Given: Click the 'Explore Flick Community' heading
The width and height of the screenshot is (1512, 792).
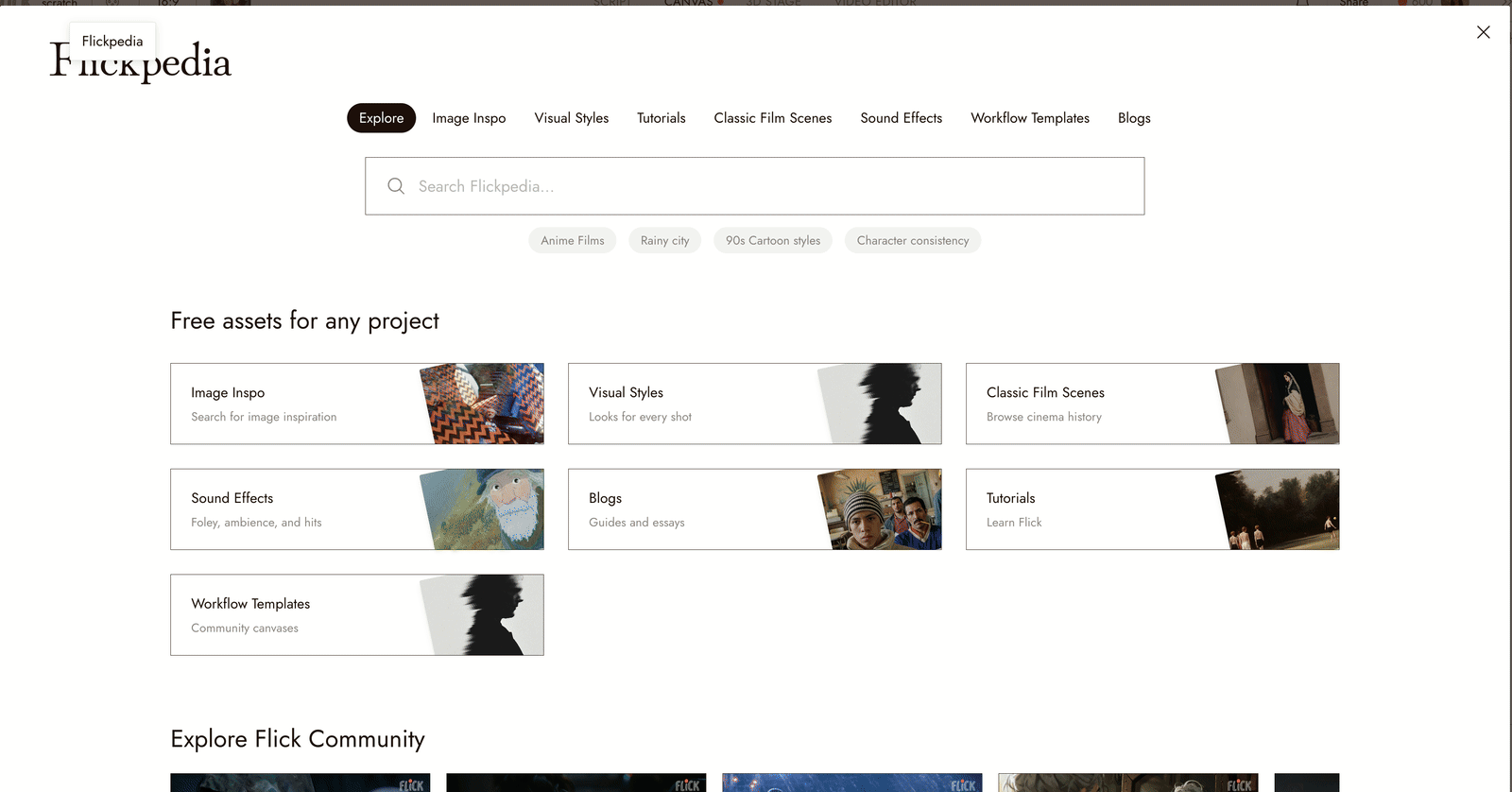Looking at the screenshot, I should point(298,739).
